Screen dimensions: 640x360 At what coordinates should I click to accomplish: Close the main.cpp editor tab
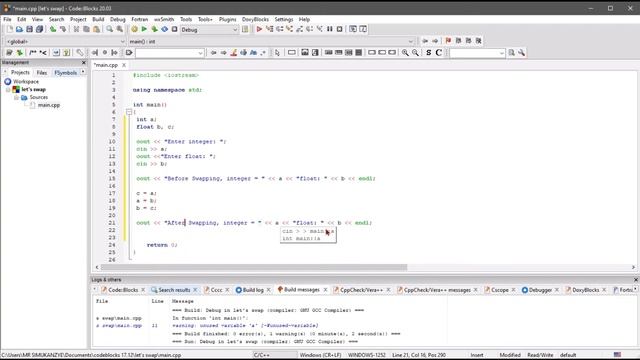(x=124, y=65)
